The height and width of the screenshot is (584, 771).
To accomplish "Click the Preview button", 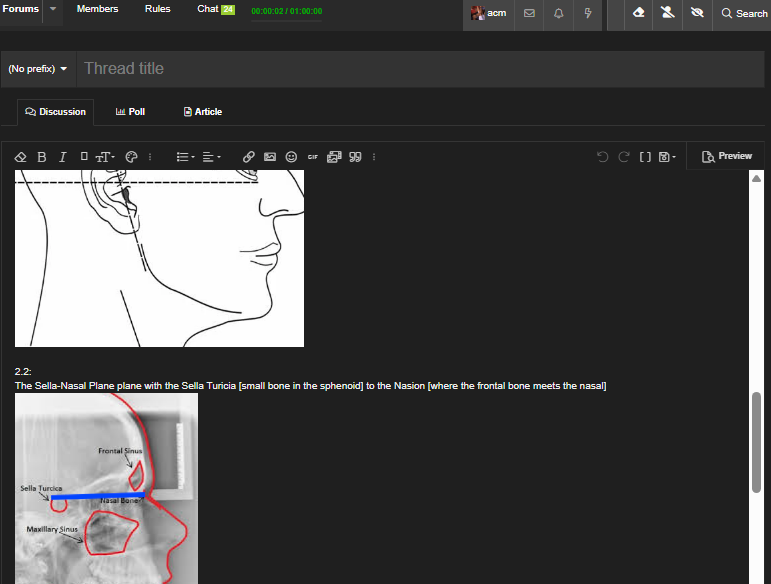I will tap(727, 156).
